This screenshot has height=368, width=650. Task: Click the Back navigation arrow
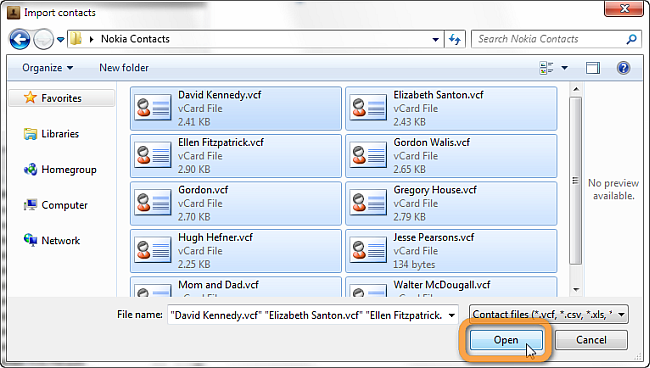tap(19, 39)
